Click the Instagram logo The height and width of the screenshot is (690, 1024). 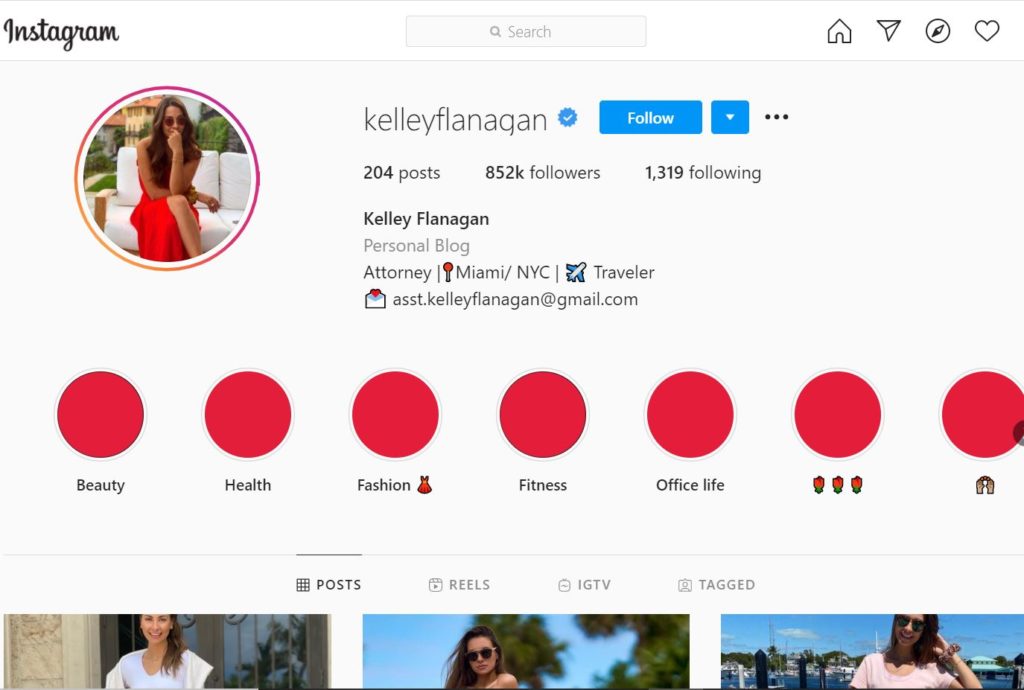point(61,33)
